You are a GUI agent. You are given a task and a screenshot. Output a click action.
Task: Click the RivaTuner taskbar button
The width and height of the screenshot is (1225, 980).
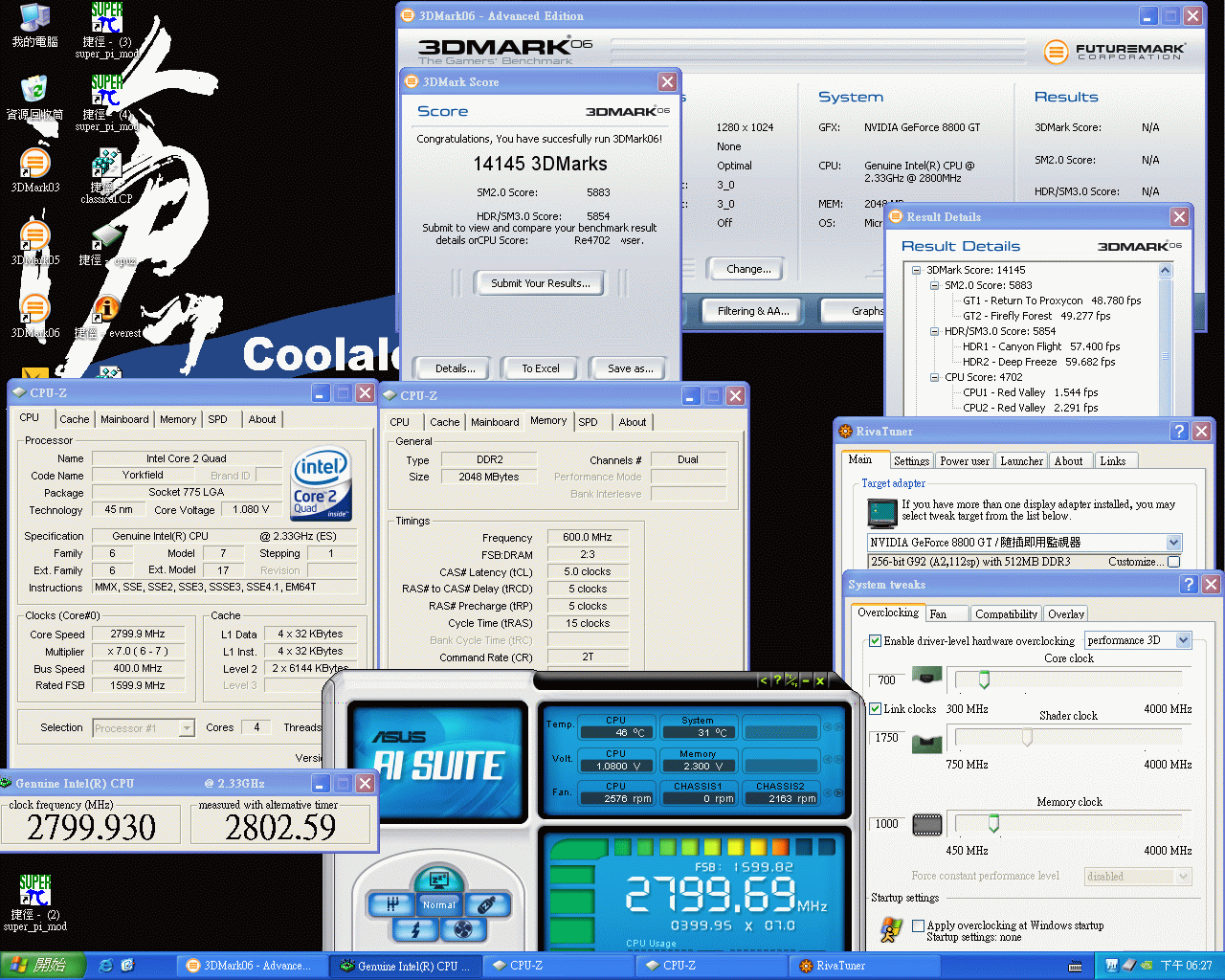[x=866, y=966]
